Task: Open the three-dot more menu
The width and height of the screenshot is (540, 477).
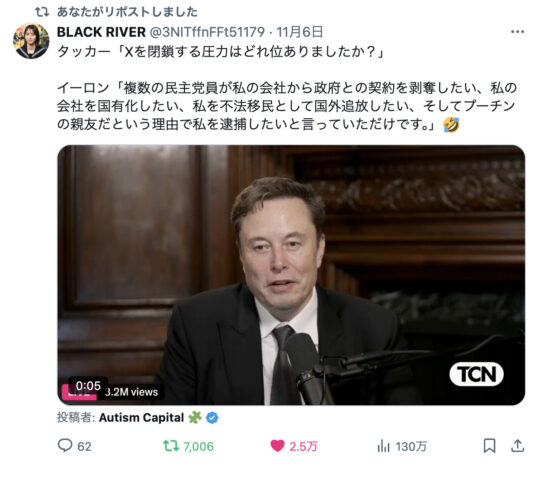Action: (517, 32)
